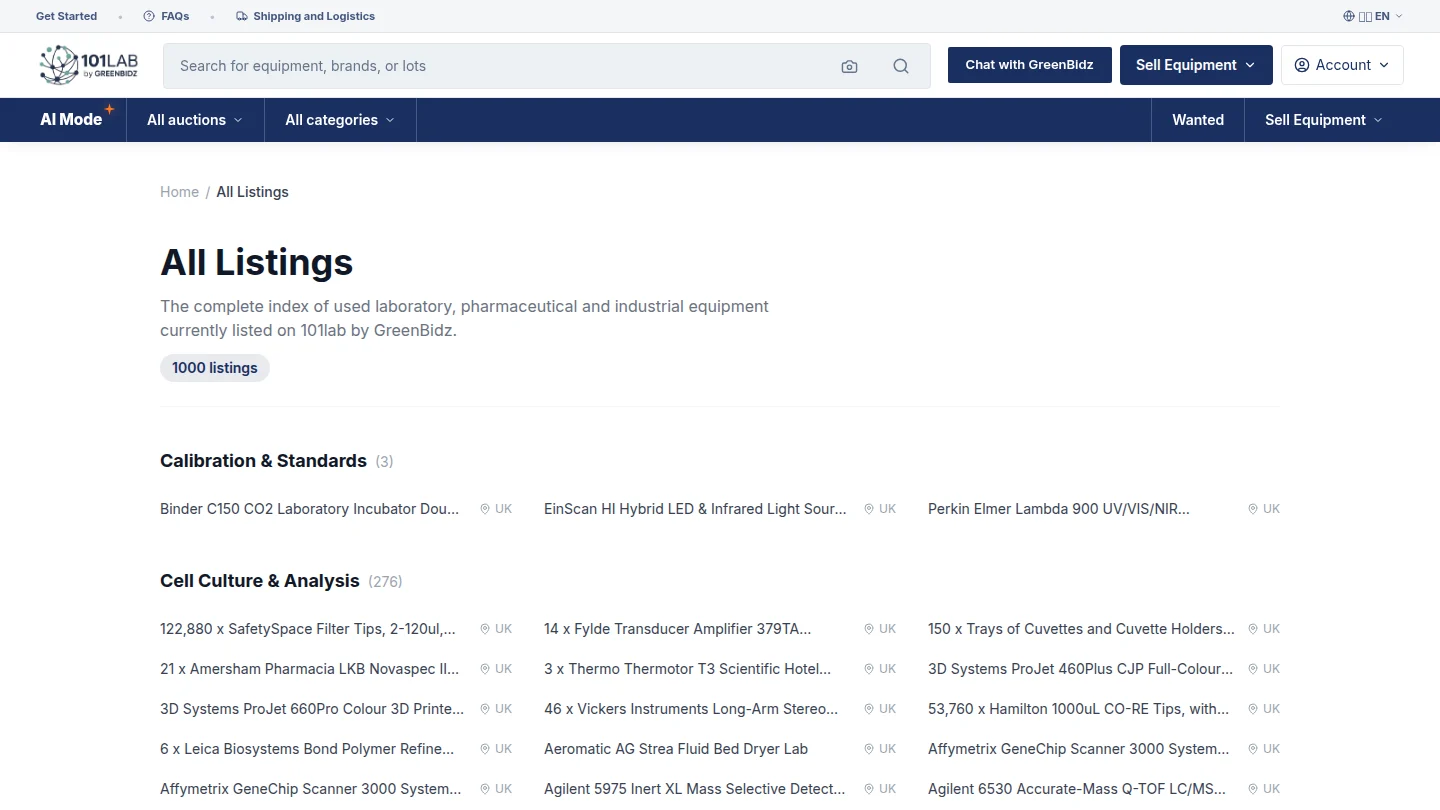This screenshot has height=810, width=1440.
Task: Click Chat with GreenBidz button
Action: pyautogui.click(x=1030, y=65)
